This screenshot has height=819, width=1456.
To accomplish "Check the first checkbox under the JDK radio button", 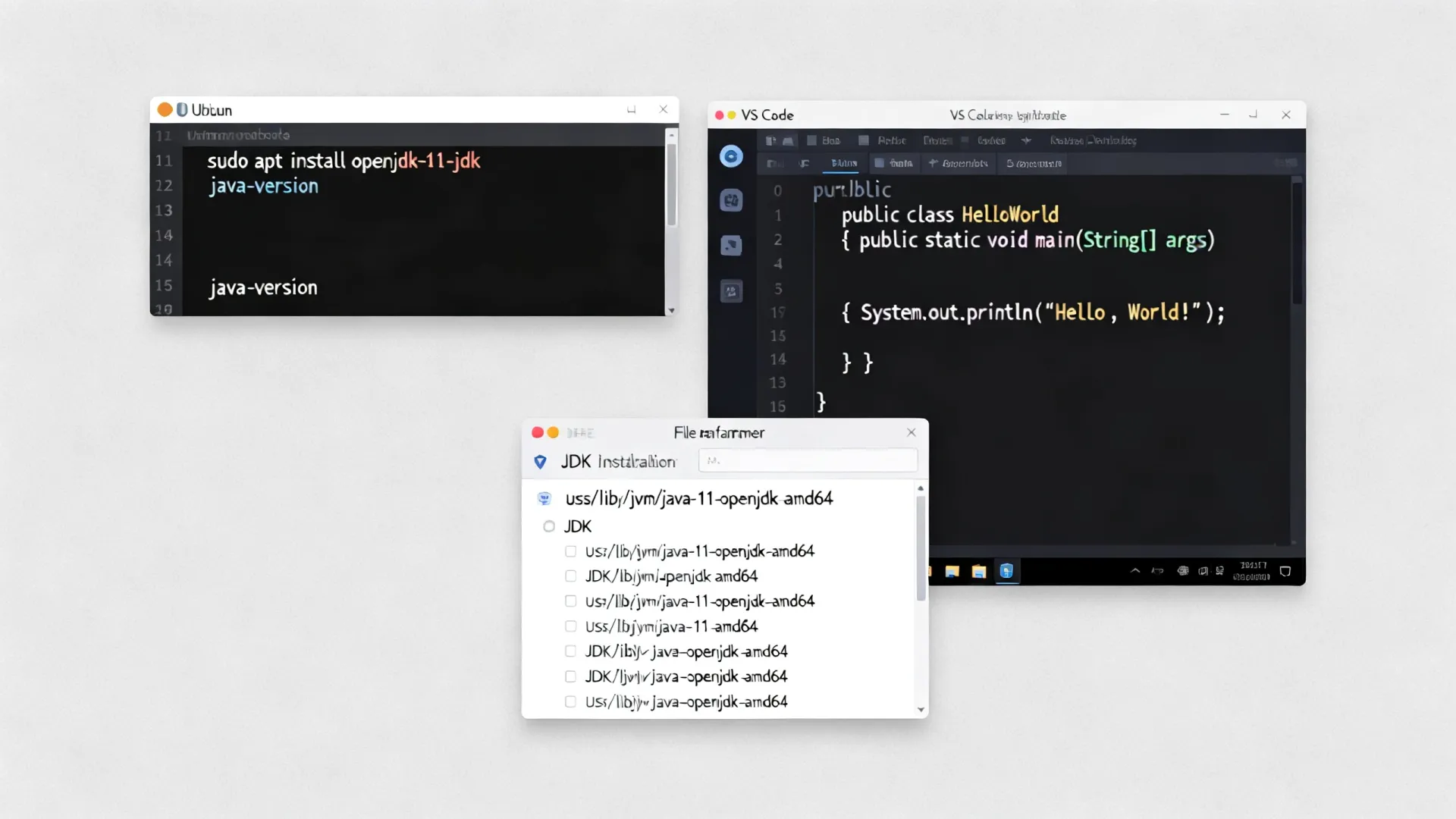I will pyautogui.click(x=571, y=551).
